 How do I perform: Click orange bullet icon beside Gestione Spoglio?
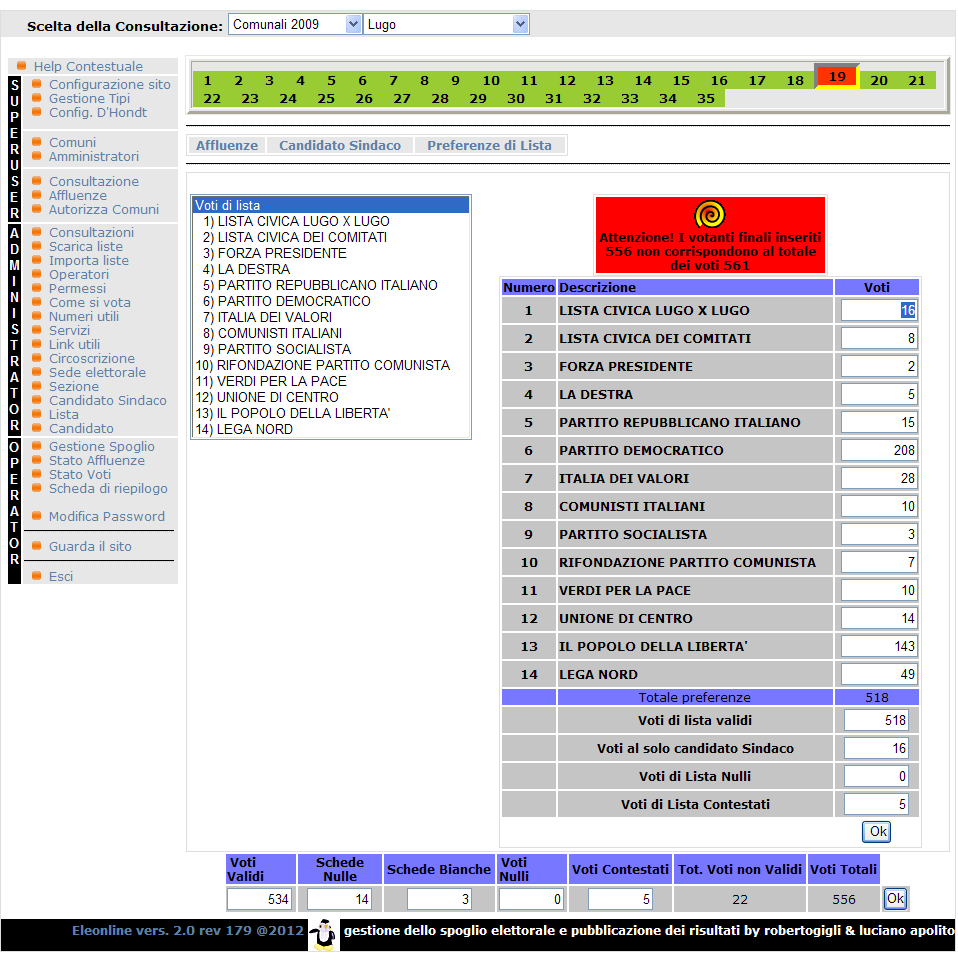click(37, 446)
